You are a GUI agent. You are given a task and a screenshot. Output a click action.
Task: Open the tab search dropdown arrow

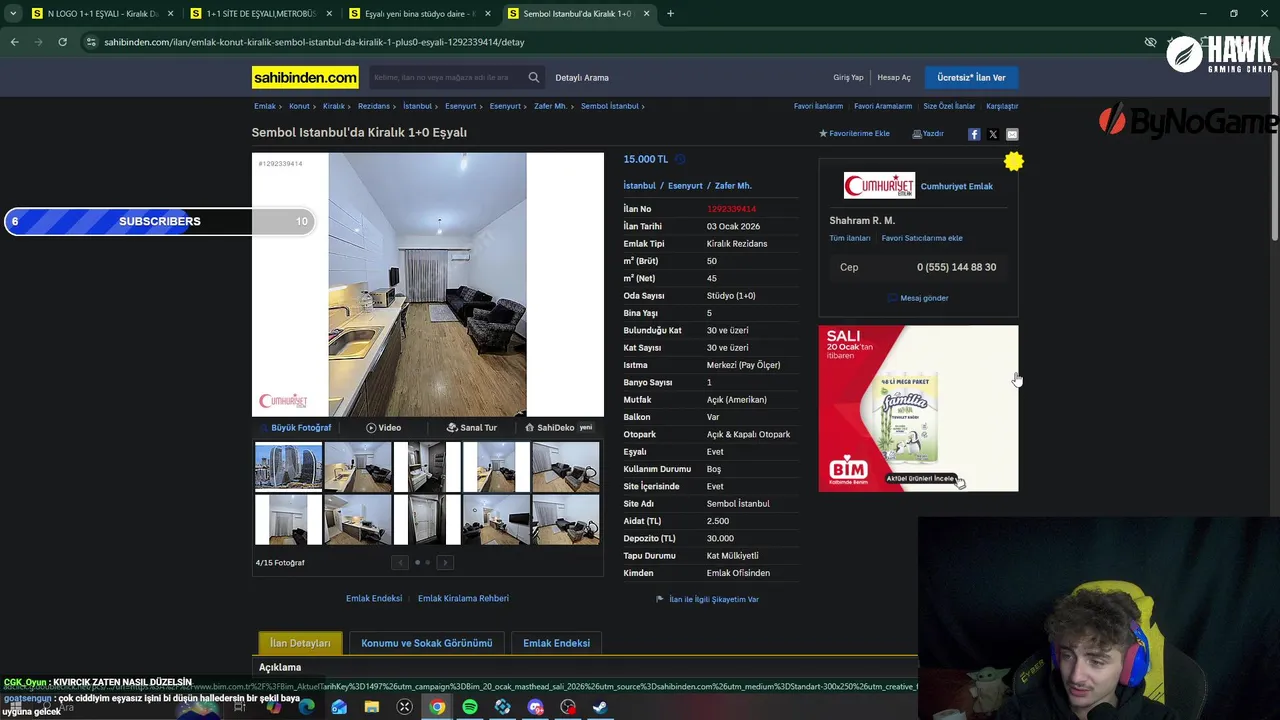(13, 14)
